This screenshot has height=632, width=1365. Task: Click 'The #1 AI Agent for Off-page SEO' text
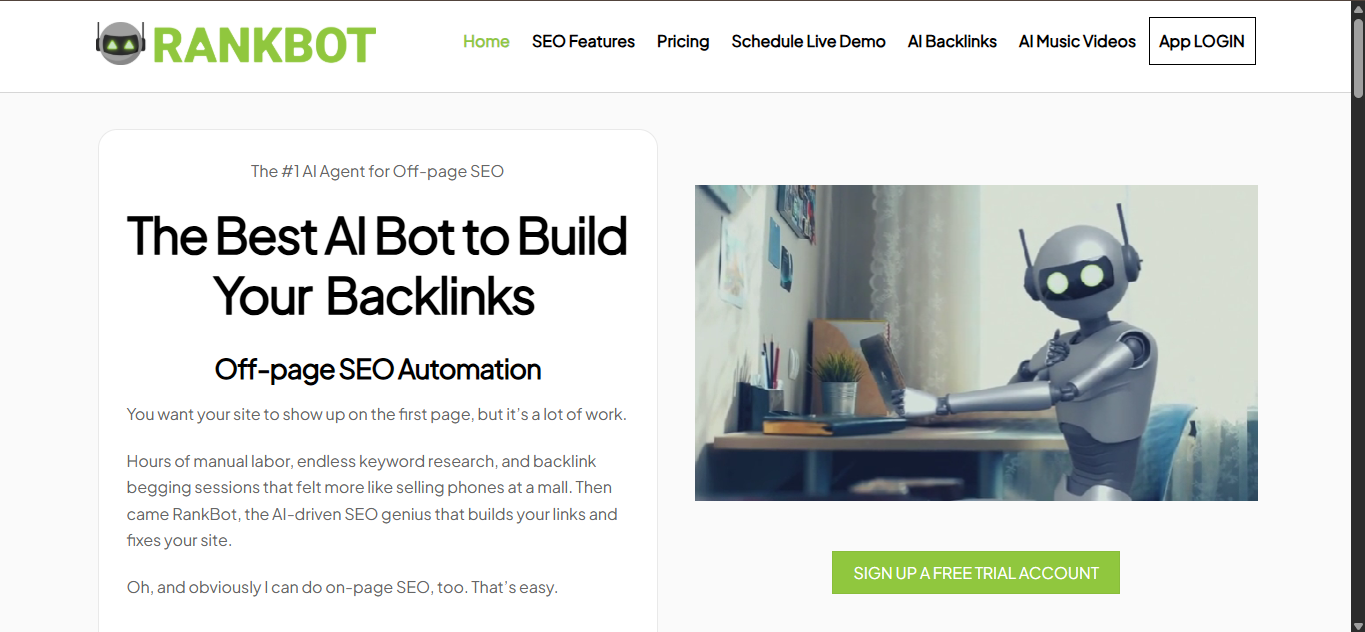pos(377,171)
